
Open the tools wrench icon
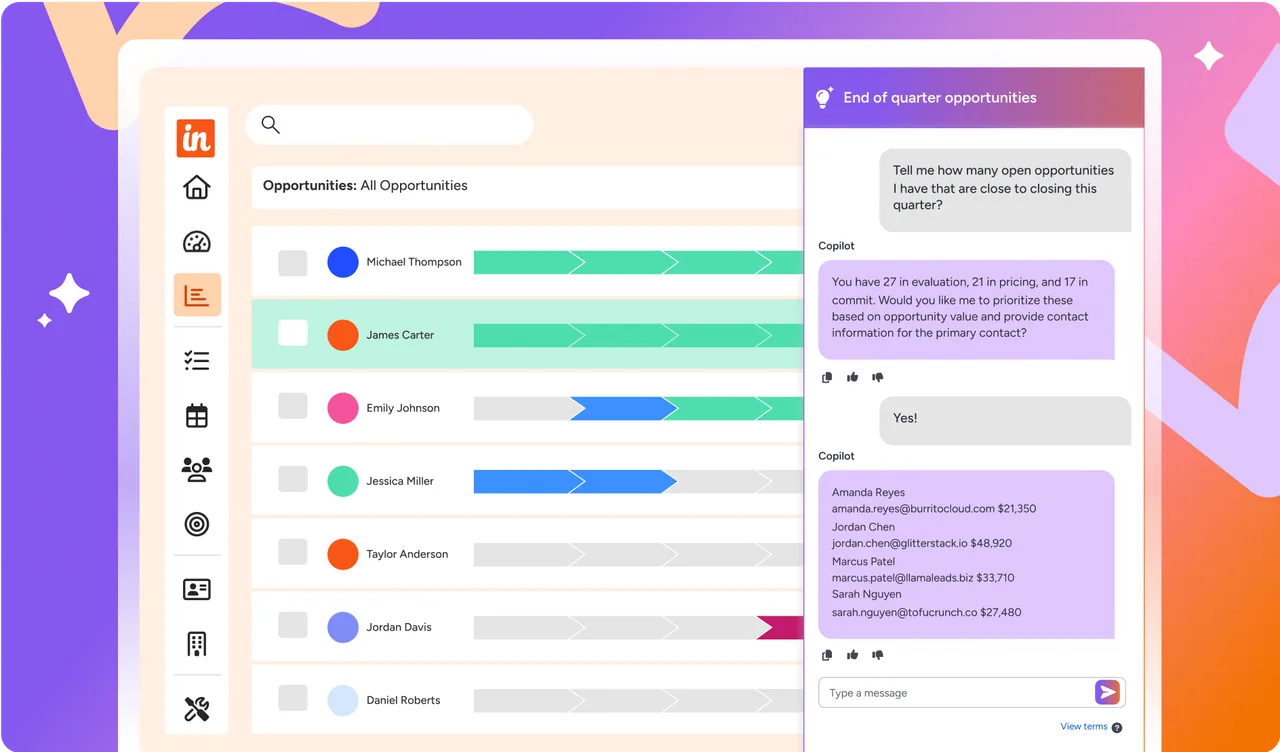click(x=197, y=710)
